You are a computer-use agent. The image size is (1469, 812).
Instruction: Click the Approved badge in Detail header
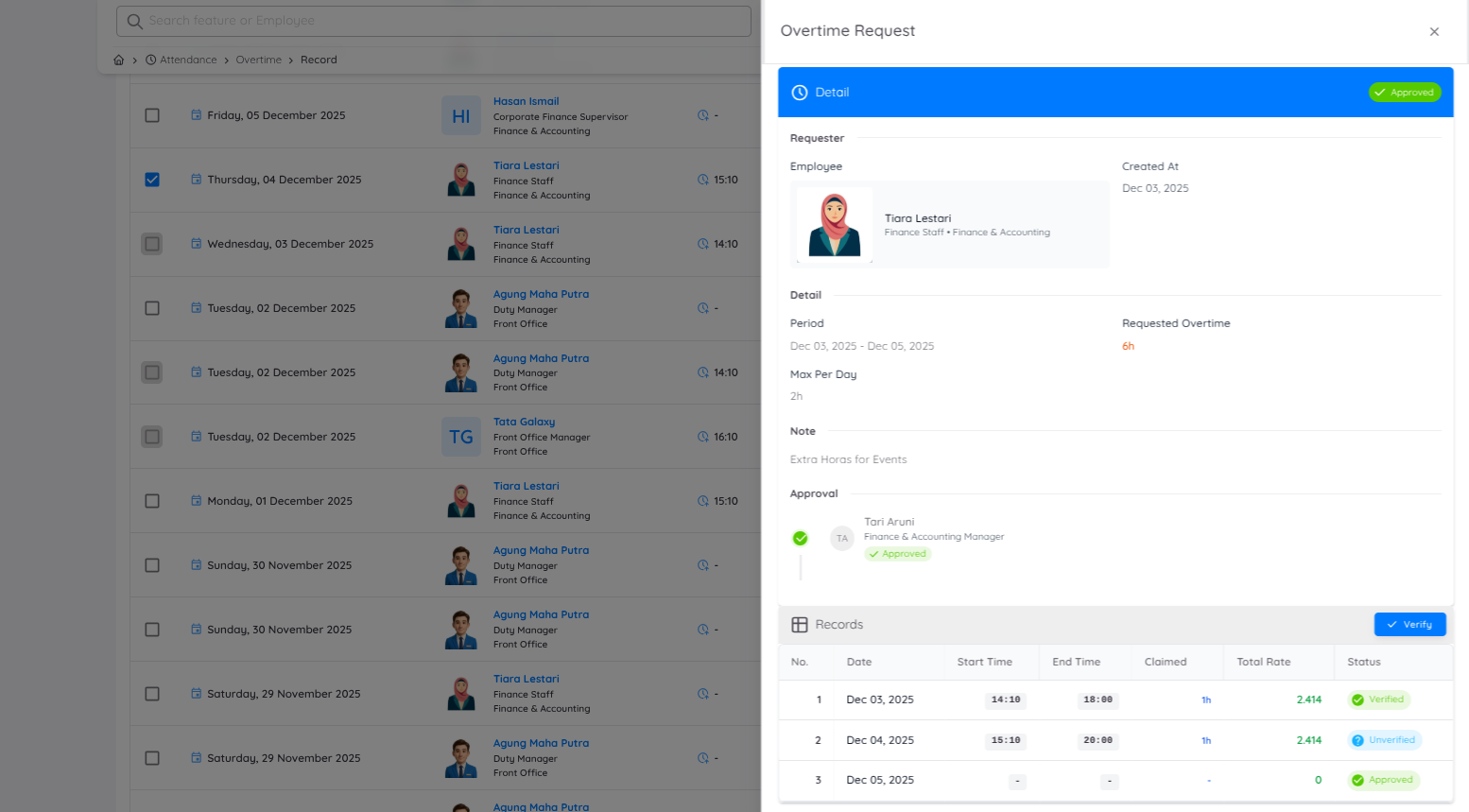(1404, 93)
